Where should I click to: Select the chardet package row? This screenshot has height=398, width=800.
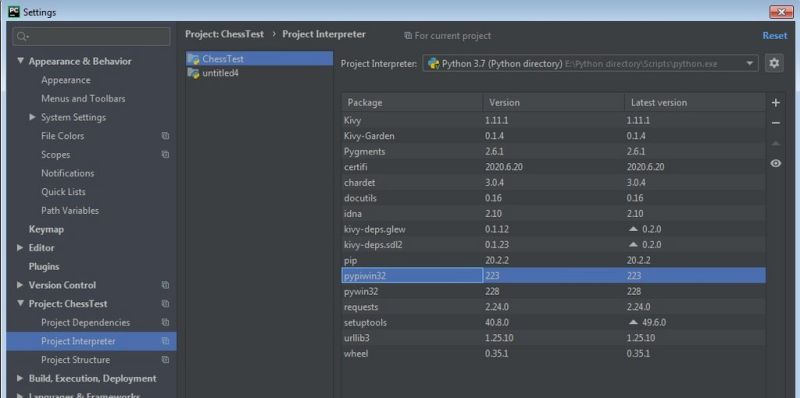(554, 183)
